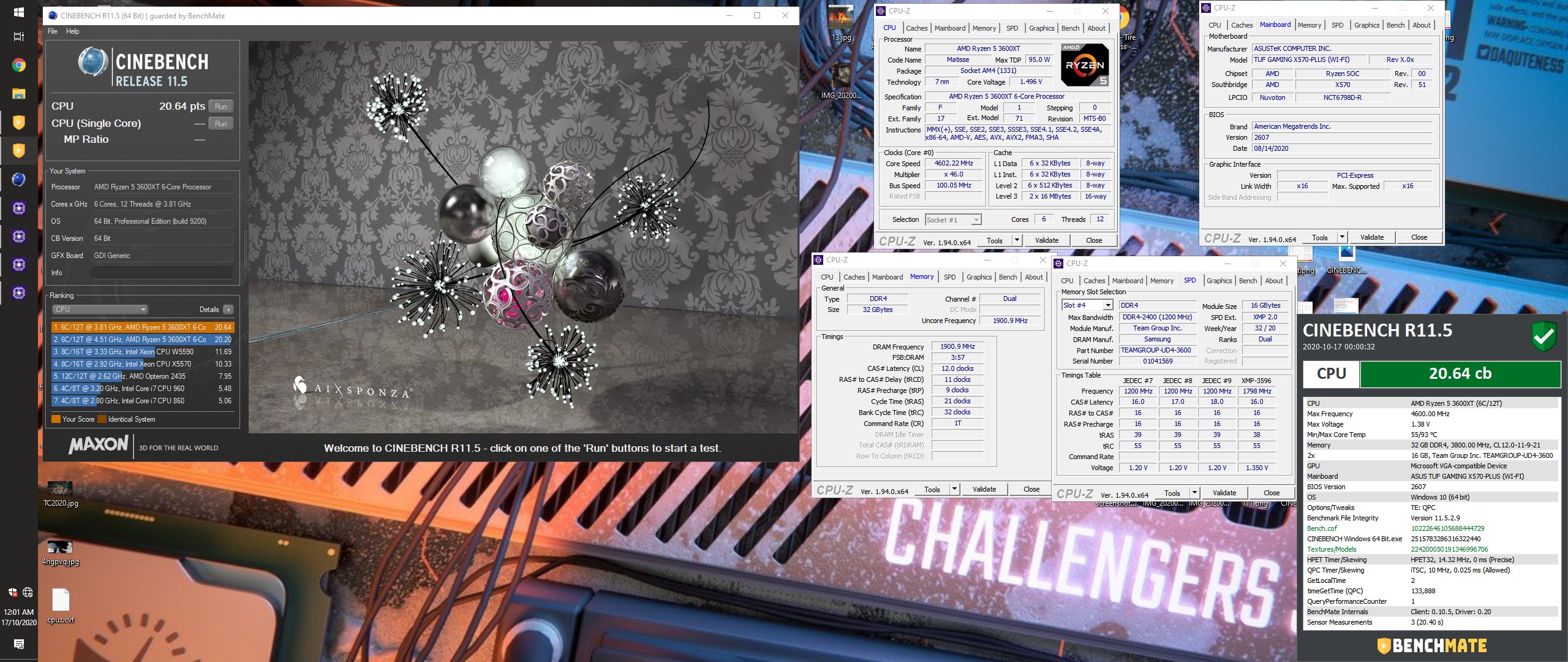Click the title icon of CPU-Z Memory window
1568x662 pixels.
pyautogui.click(x=818, y=259)
